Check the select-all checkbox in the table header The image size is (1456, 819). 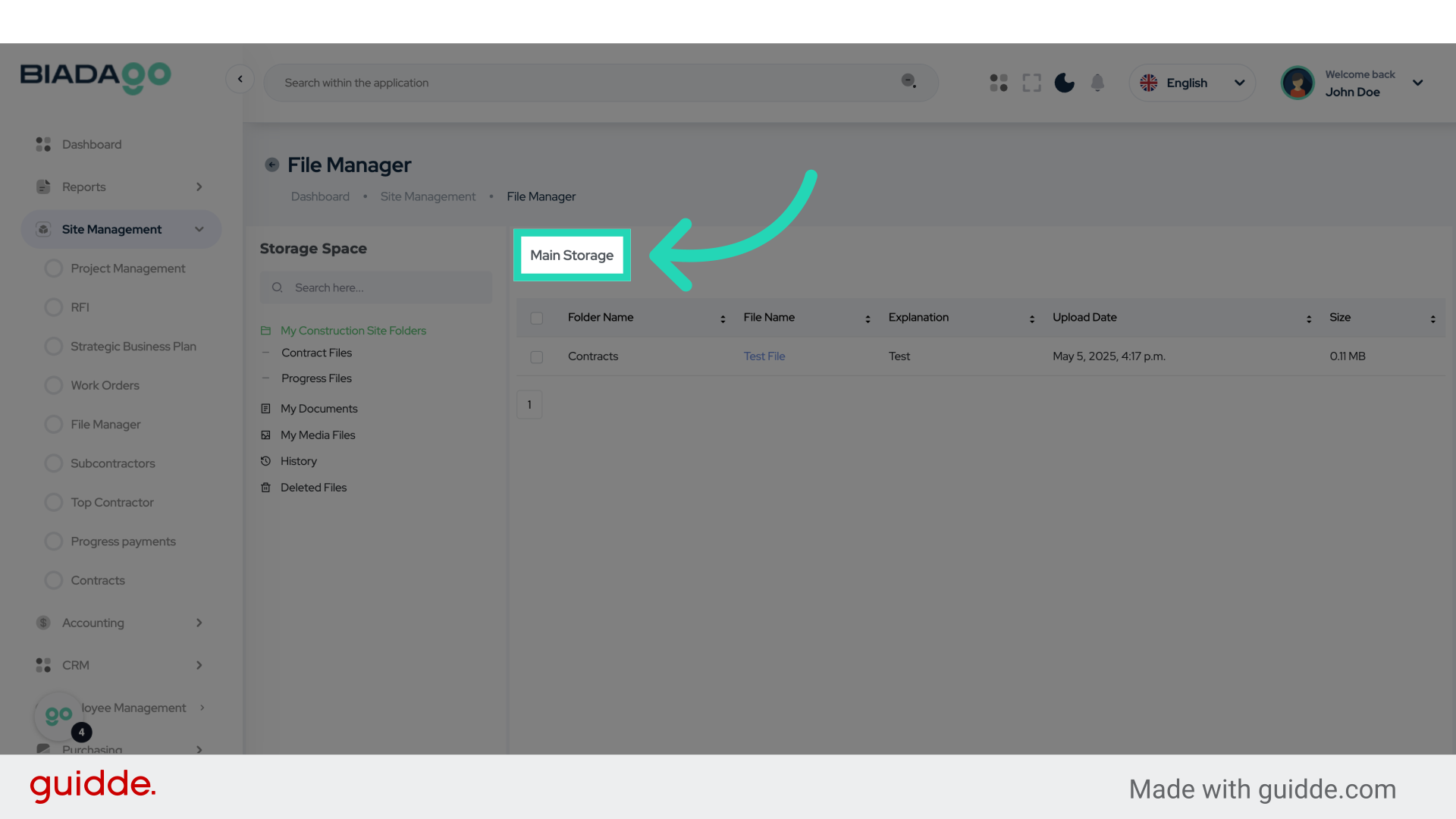[536, 318]
